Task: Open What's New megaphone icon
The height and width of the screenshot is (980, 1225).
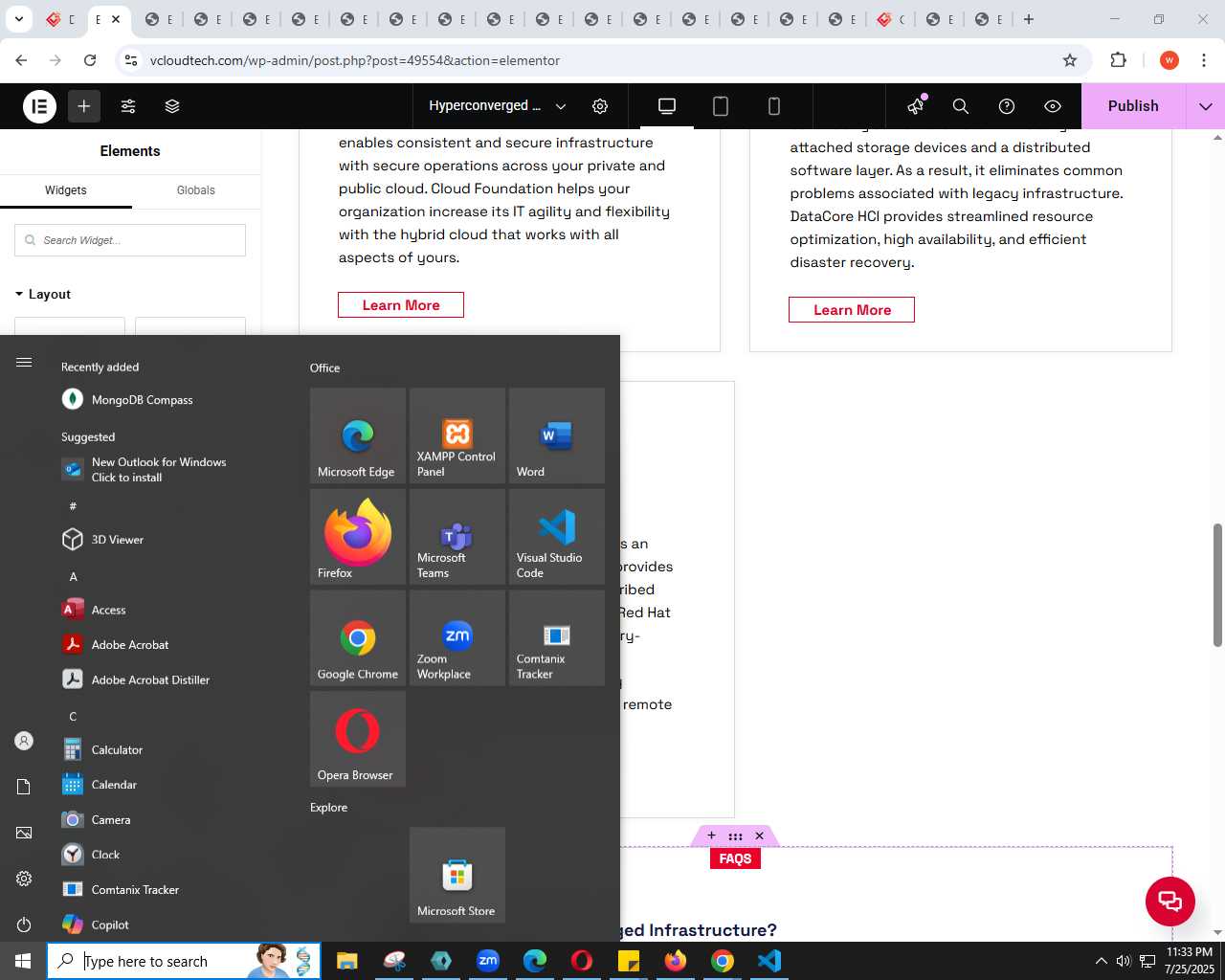Action: (x=916, y=106)
